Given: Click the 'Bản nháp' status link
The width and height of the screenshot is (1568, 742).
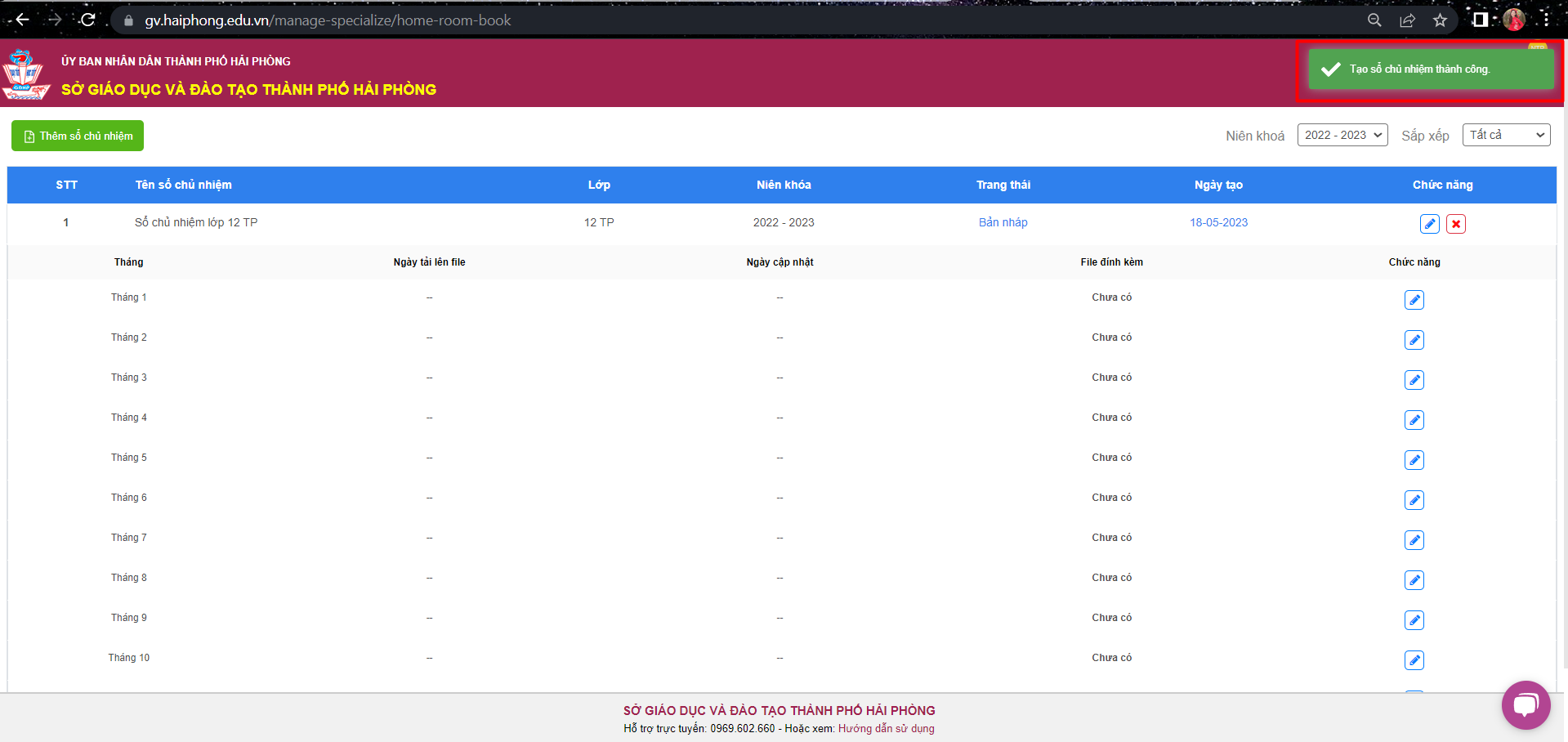Looking at the screenshot, I should click(1003, 222).
